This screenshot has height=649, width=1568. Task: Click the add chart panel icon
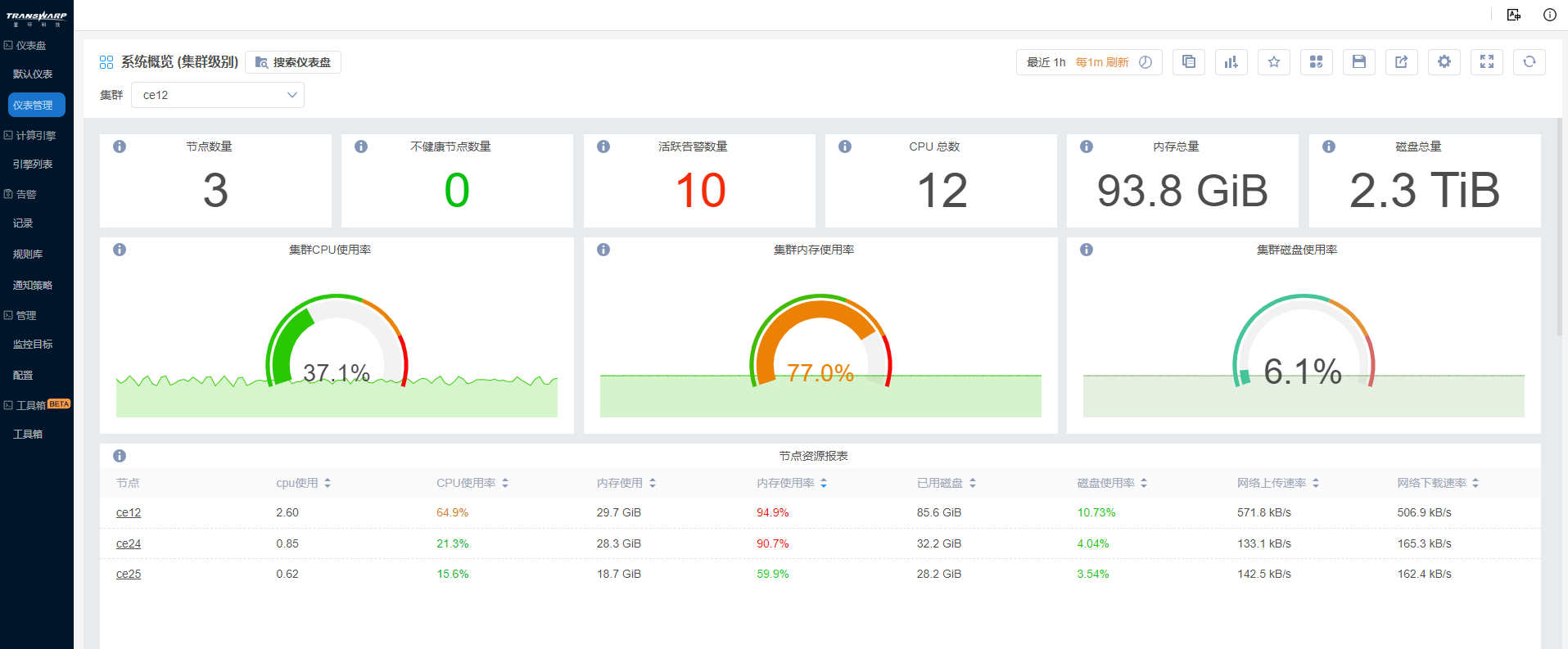pos(1231,62)
